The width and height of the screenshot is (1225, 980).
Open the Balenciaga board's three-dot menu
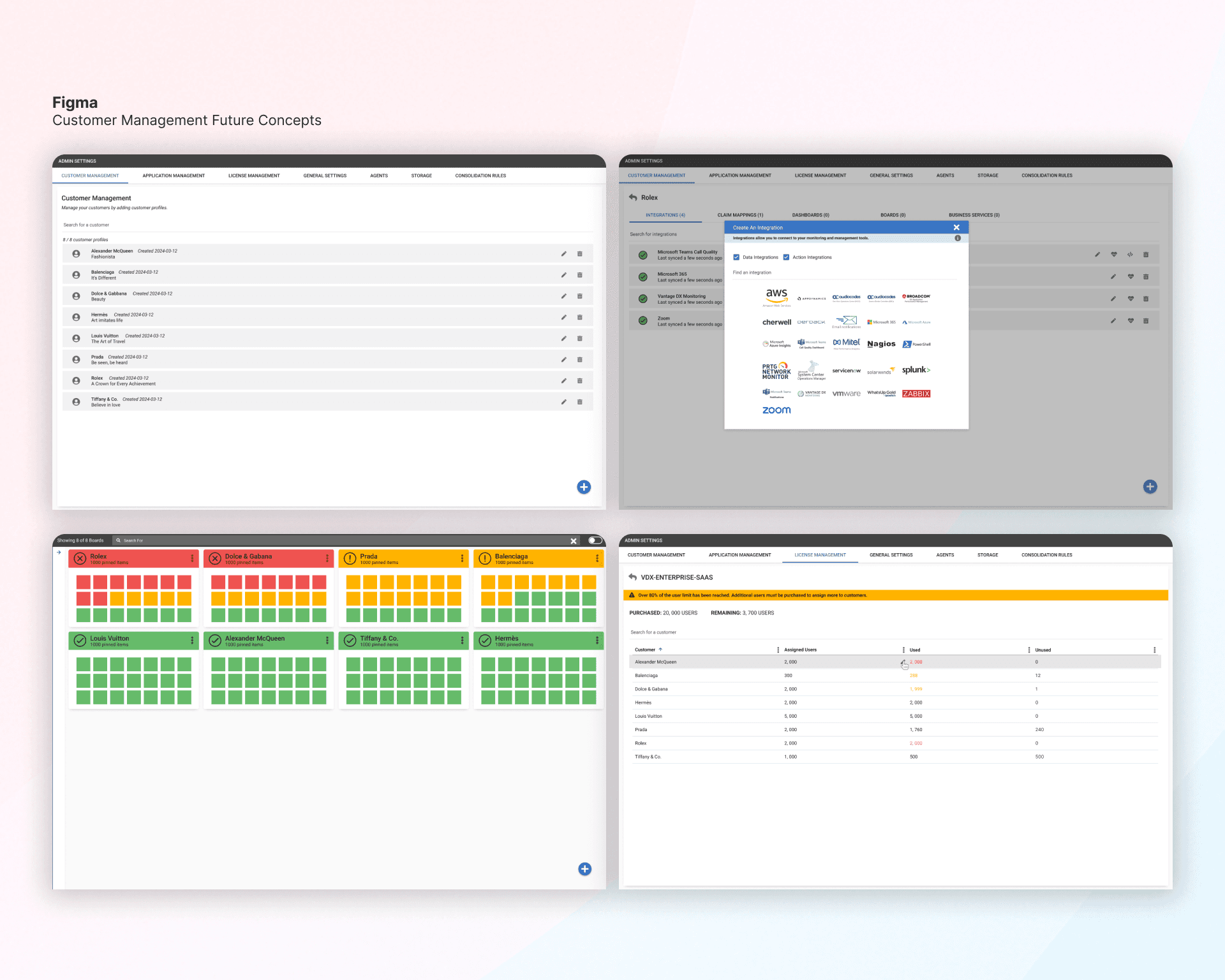[x=597, y=559]
